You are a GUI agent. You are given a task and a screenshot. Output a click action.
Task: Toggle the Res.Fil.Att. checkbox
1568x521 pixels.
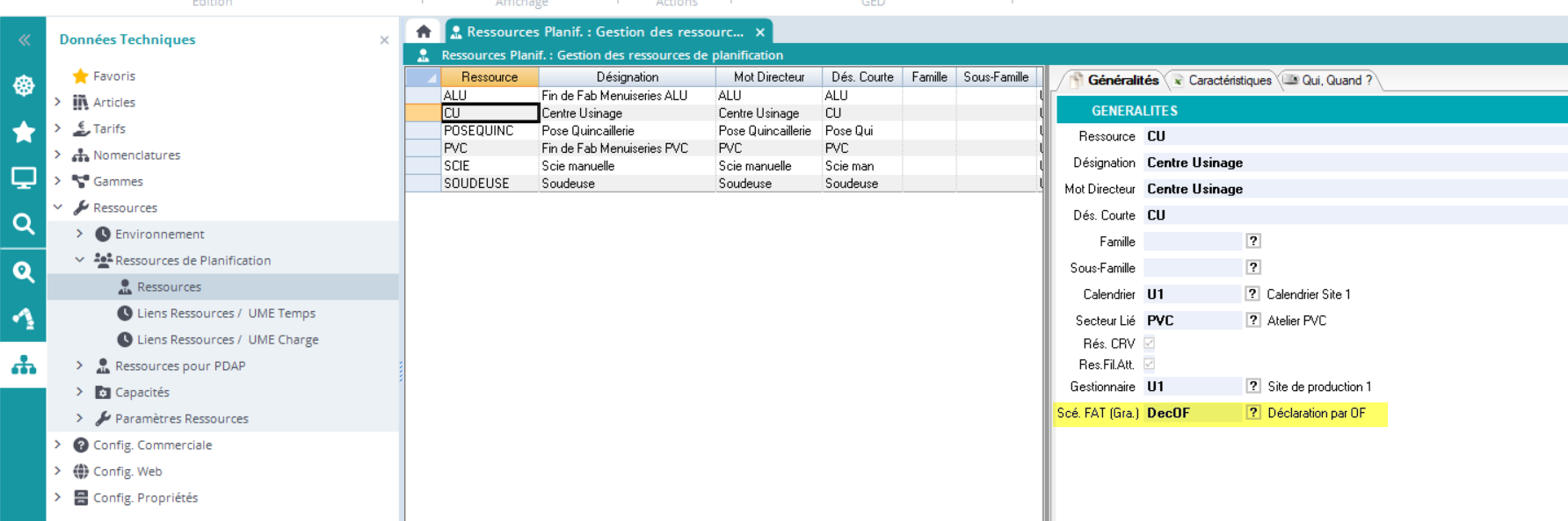coord(1149,364)
